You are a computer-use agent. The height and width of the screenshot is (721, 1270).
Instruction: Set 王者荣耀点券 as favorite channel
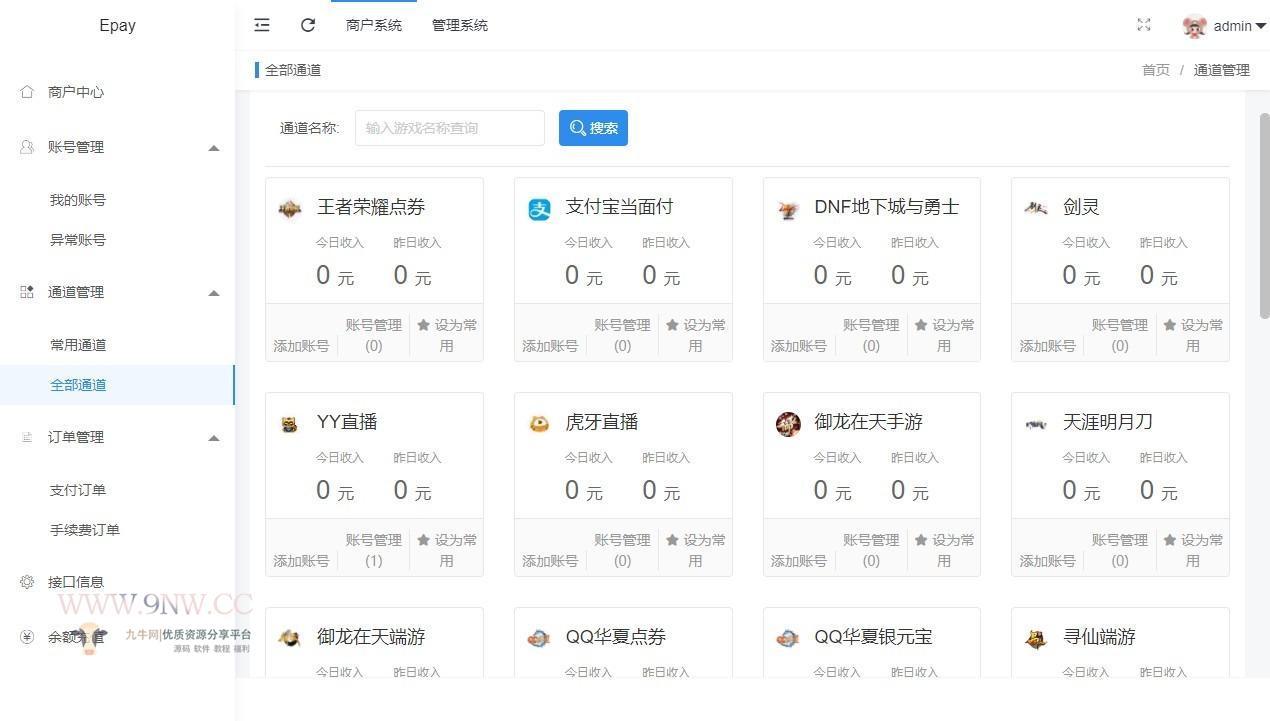click(447, 335)
